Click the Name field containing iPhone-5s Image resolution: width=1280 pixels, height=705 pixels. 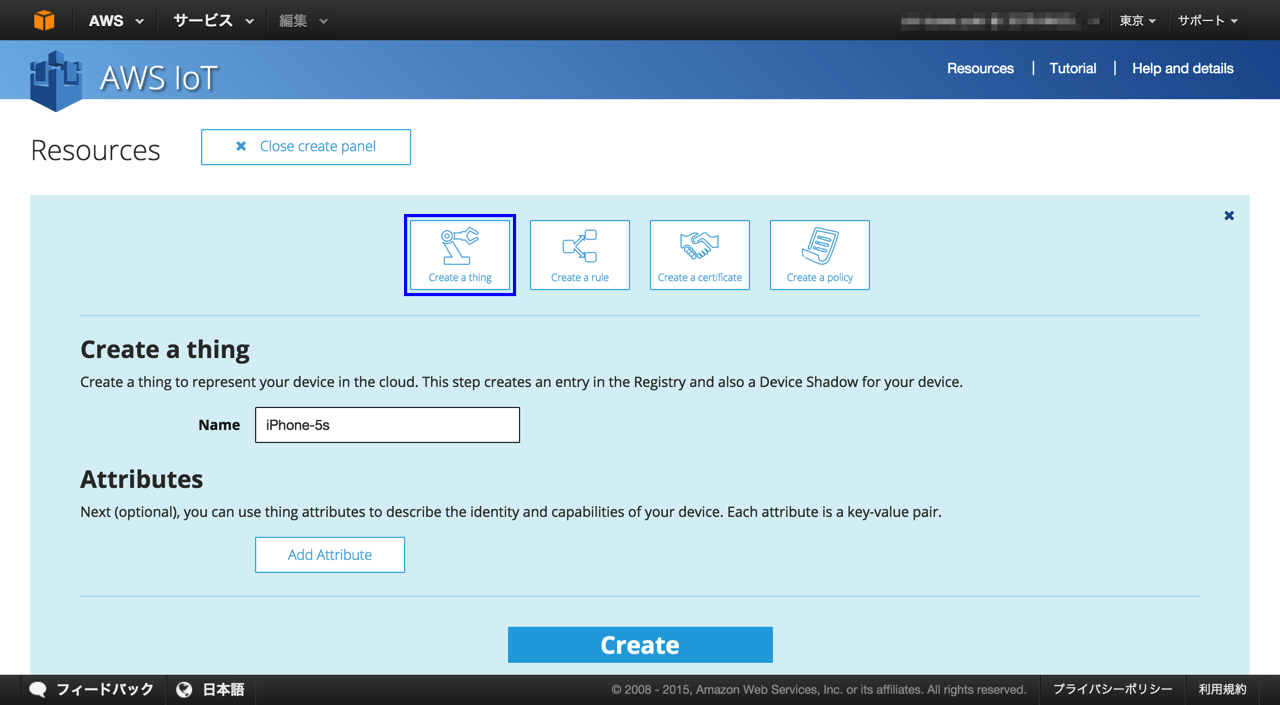coord(387,424)
